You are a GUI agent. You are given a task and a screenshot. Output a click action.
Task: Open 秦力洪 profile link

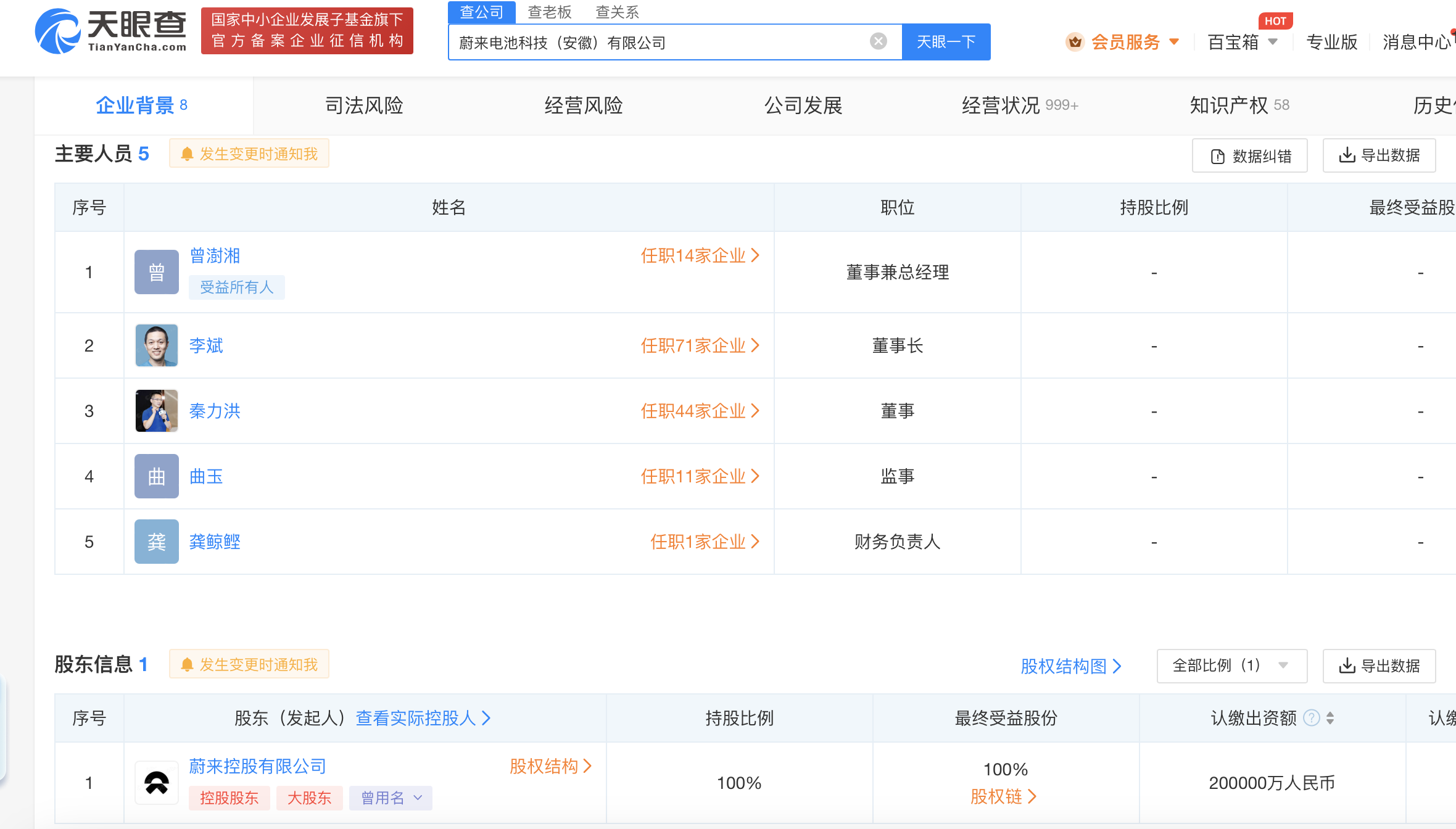click(215, 411)
